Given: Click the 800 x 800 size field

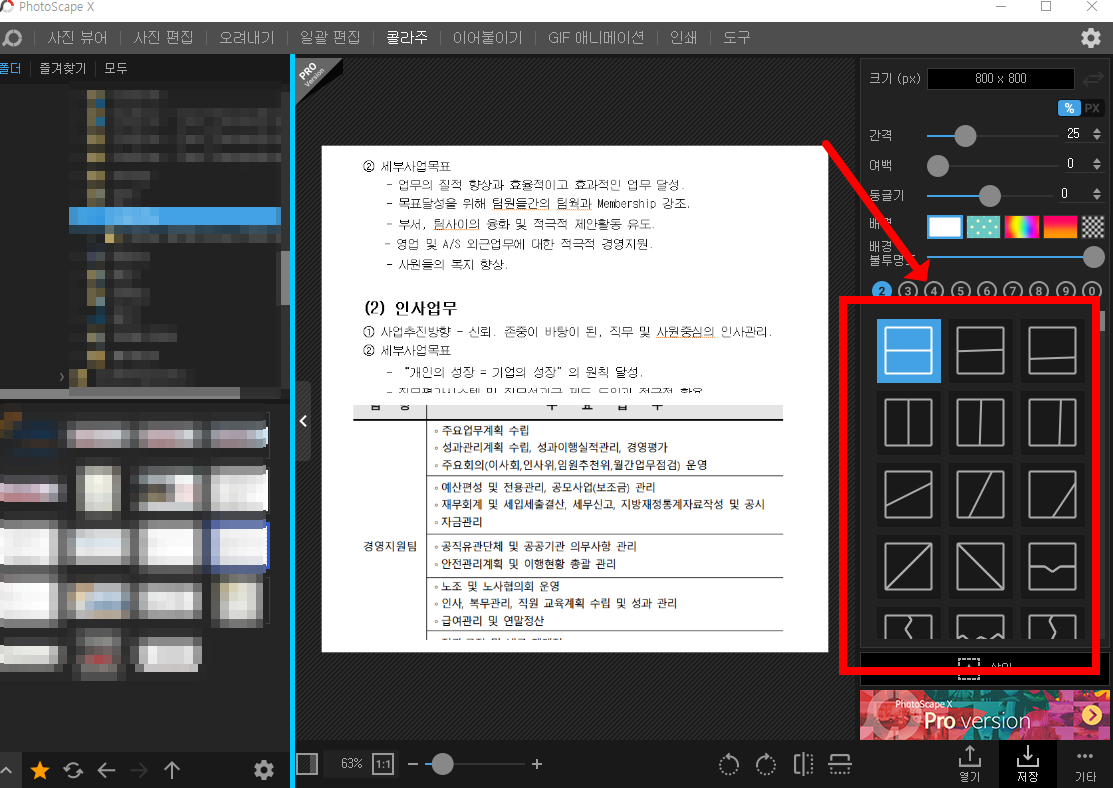Looking at the screenshot, I should click(x=1000, y=78).
